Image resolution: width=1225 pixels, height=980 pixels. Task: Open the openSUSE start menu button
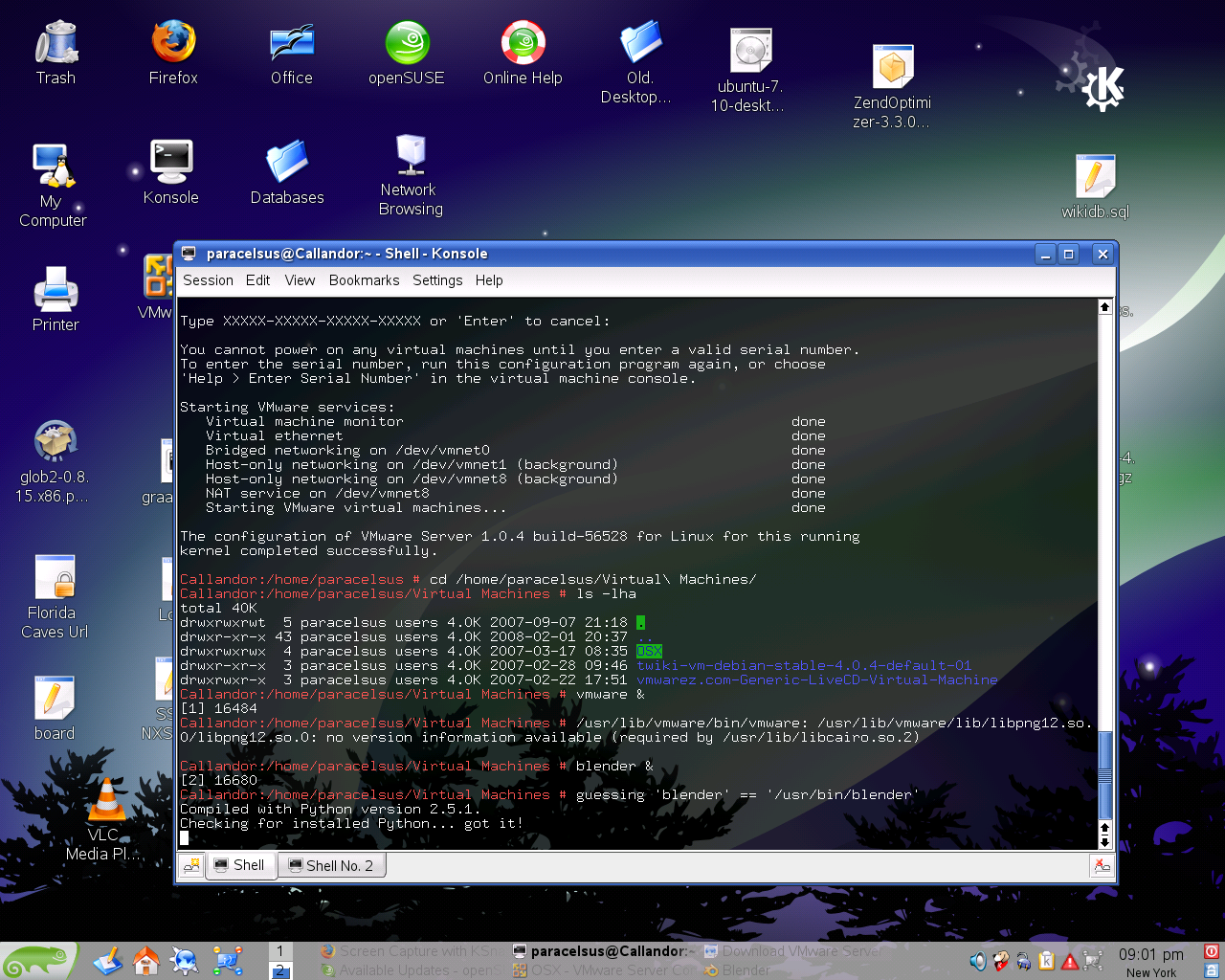coord(38,961)
